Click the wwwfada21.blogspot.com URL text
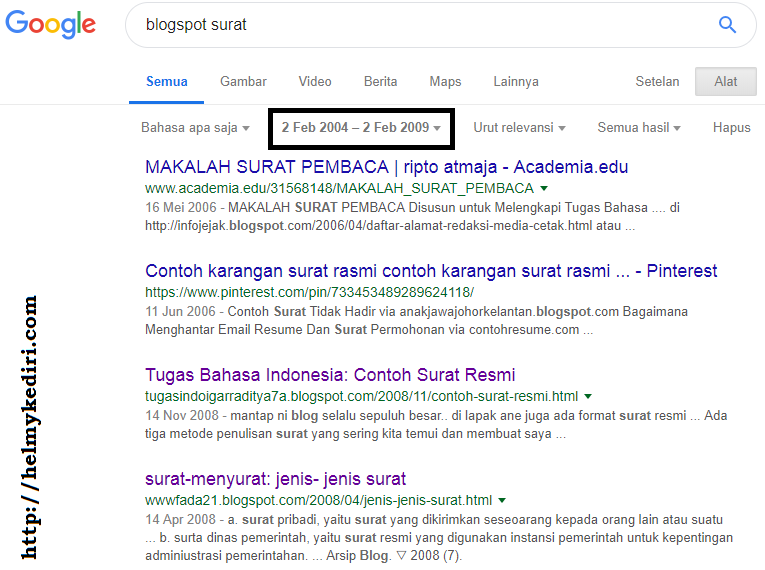Screen dimensions: 765x570 pos(318,500)
